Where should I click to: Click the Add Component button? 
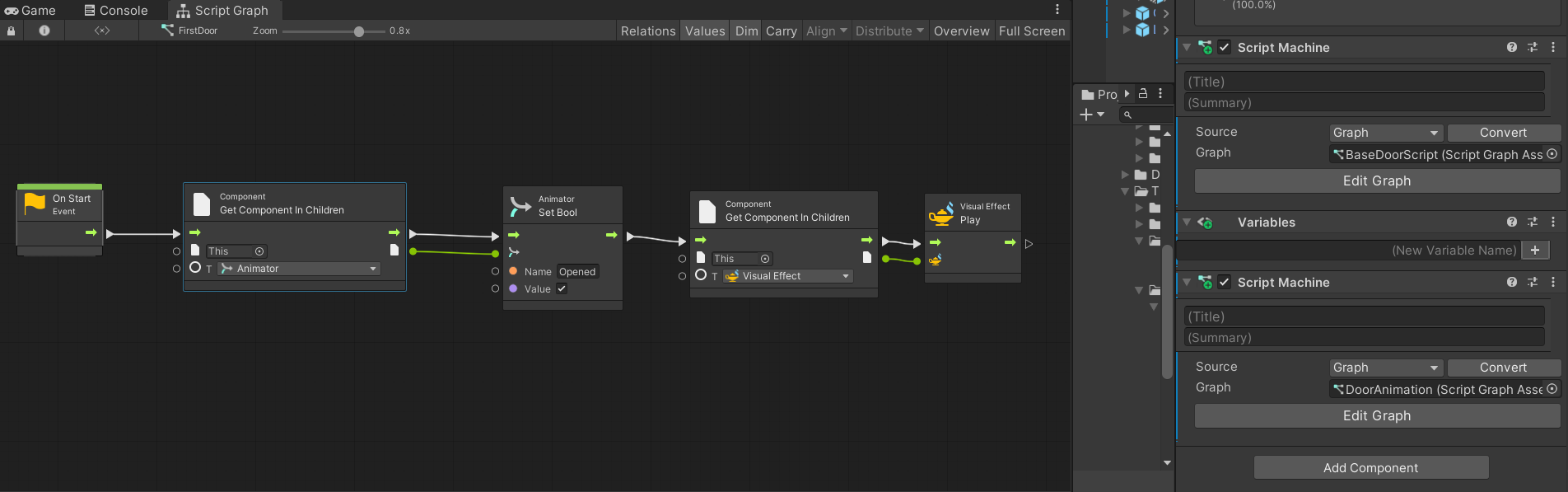tap(1370, 468)
